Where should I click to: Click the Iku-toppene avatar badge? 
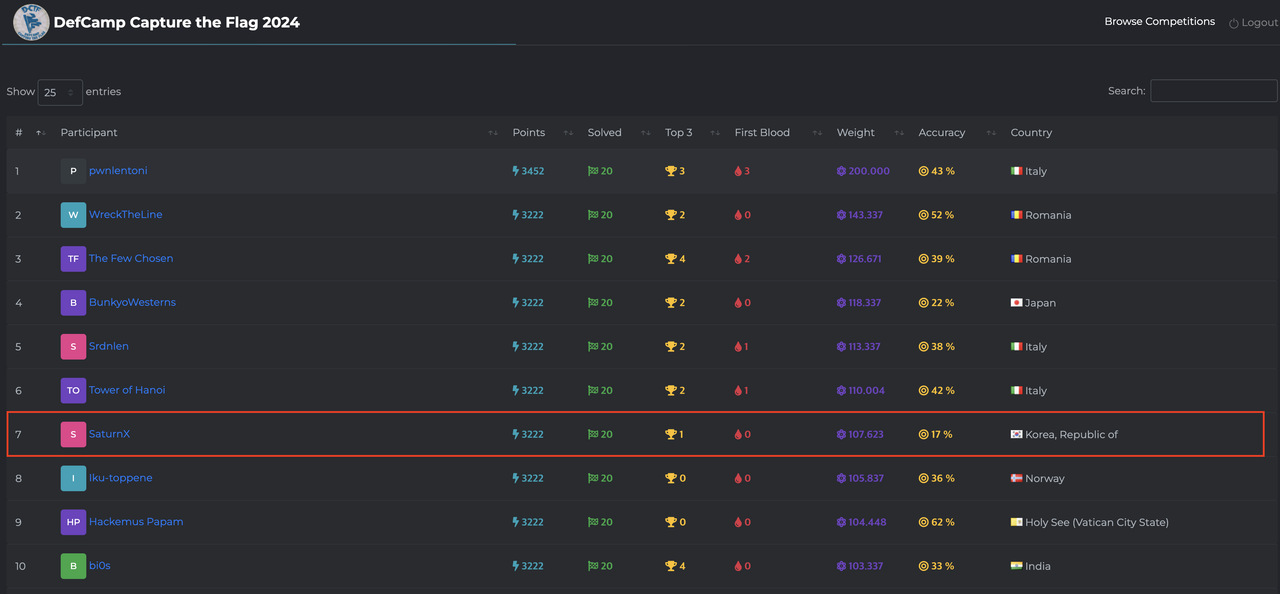coord(73,478)
